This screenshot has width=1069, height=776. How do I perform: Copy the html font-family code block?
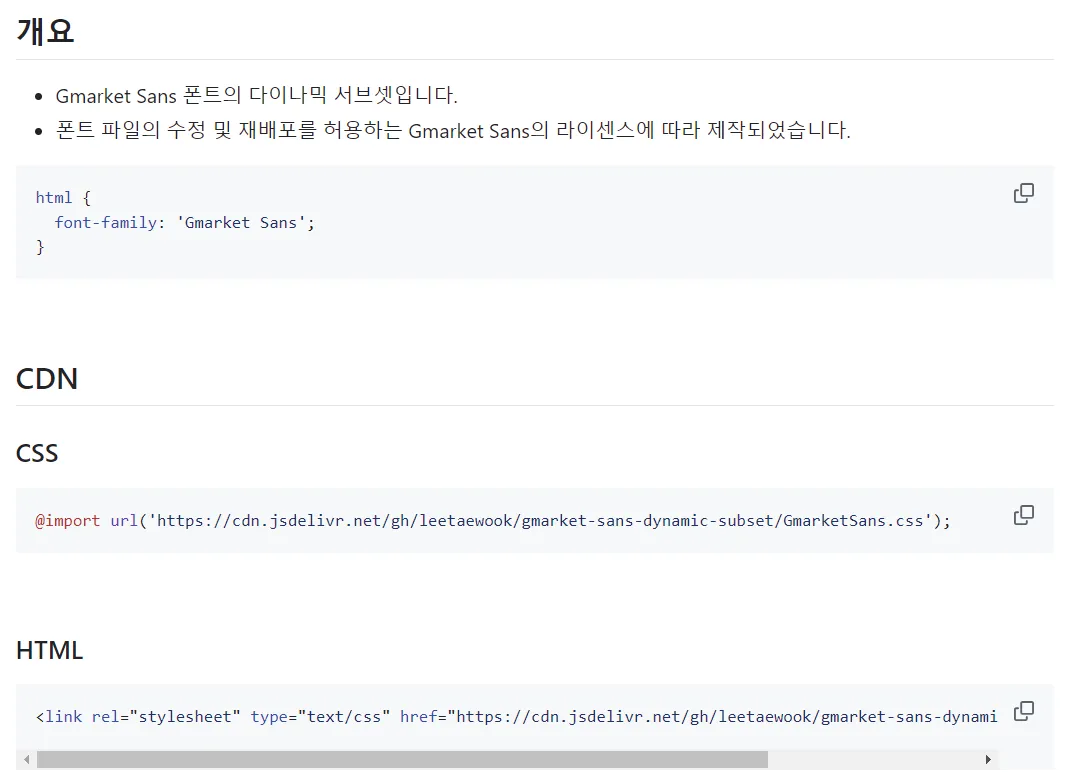point(1023,193)
